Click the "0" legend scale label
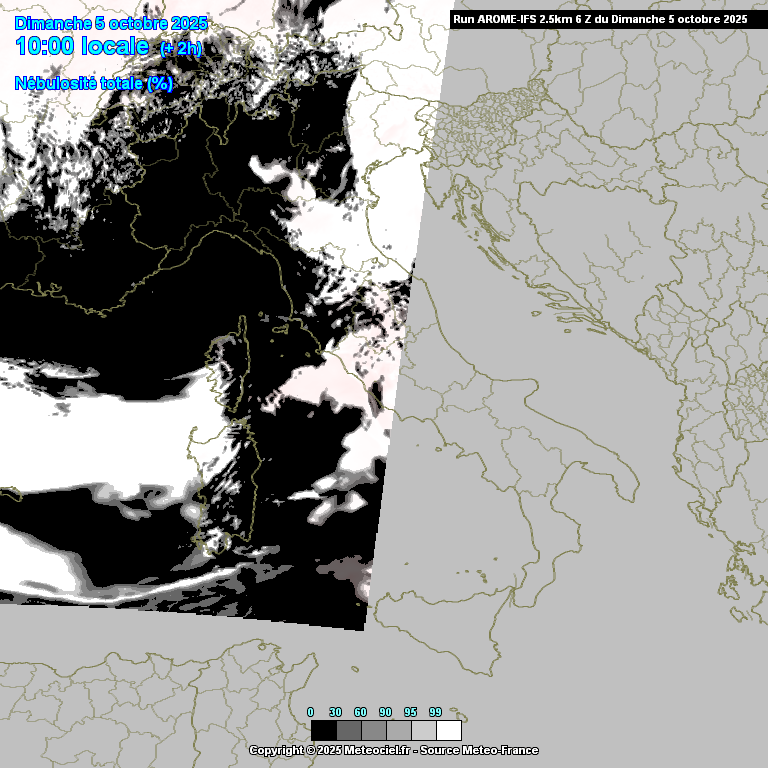Viewport: 768px width, 768px height. tap(310, 712)
